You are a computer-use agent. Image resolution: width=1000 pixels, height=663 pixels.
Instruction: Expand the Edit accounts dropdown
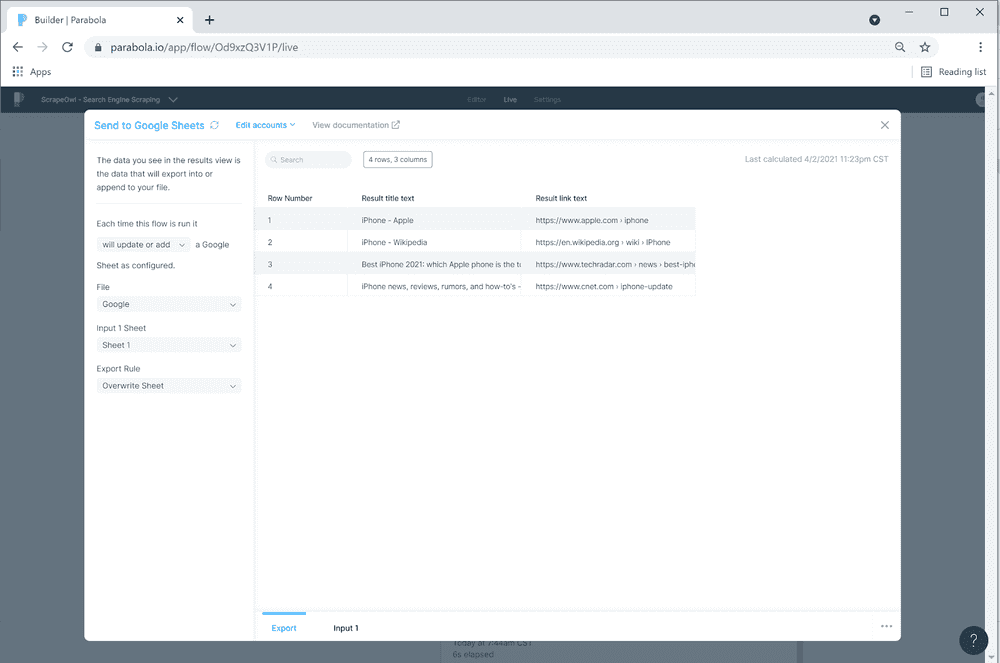[265, 125]
